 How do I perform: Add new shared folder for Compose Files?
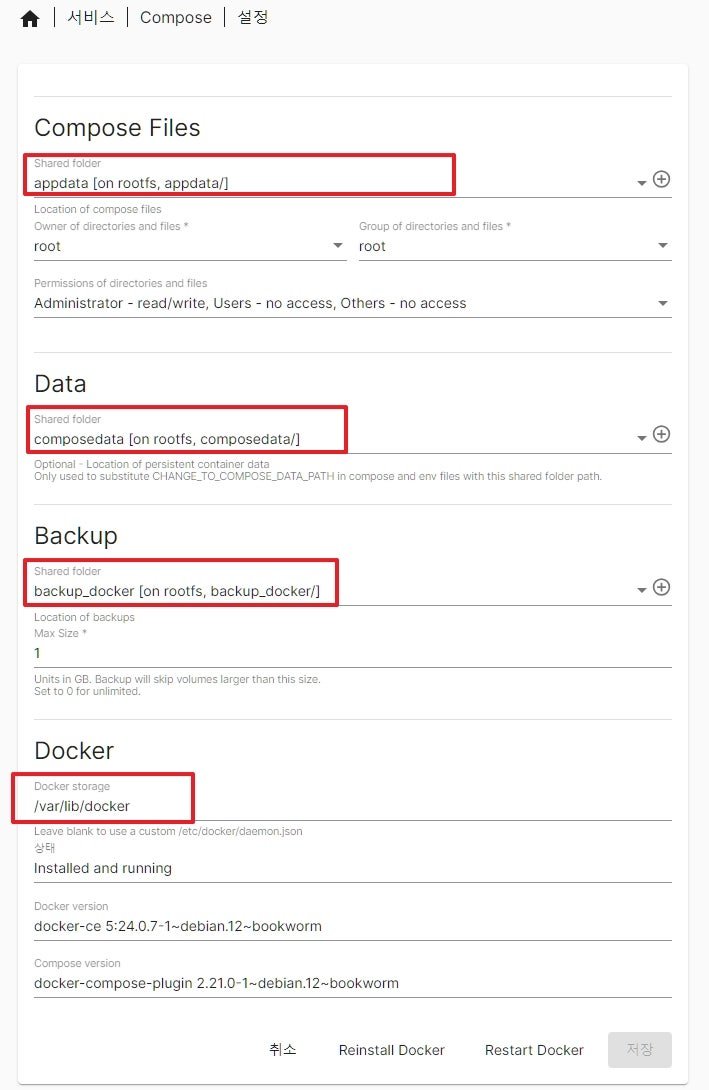(661, 179)
